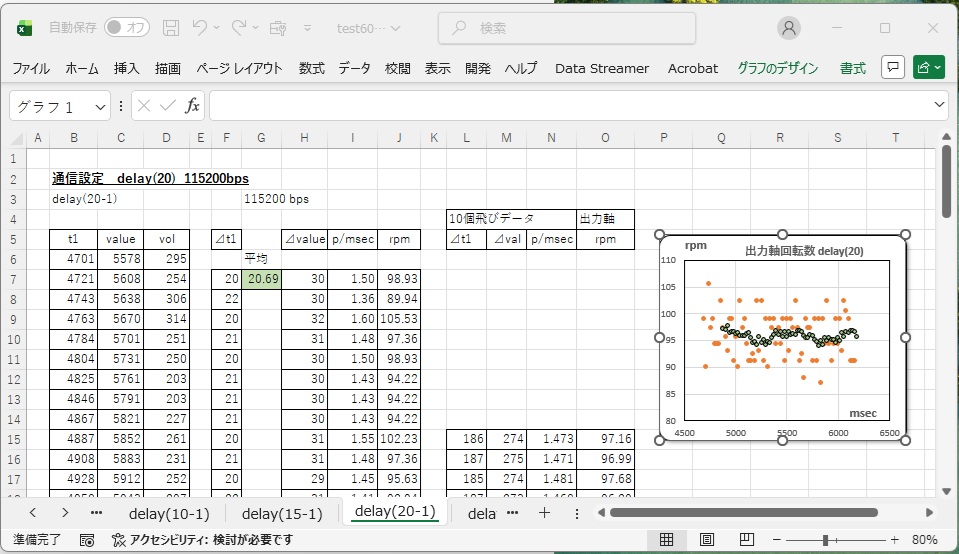Image resolution: width=959 pixels, height=554 pixels.
Task: Click the Insert Function fx icon
Action: point(192,105)
